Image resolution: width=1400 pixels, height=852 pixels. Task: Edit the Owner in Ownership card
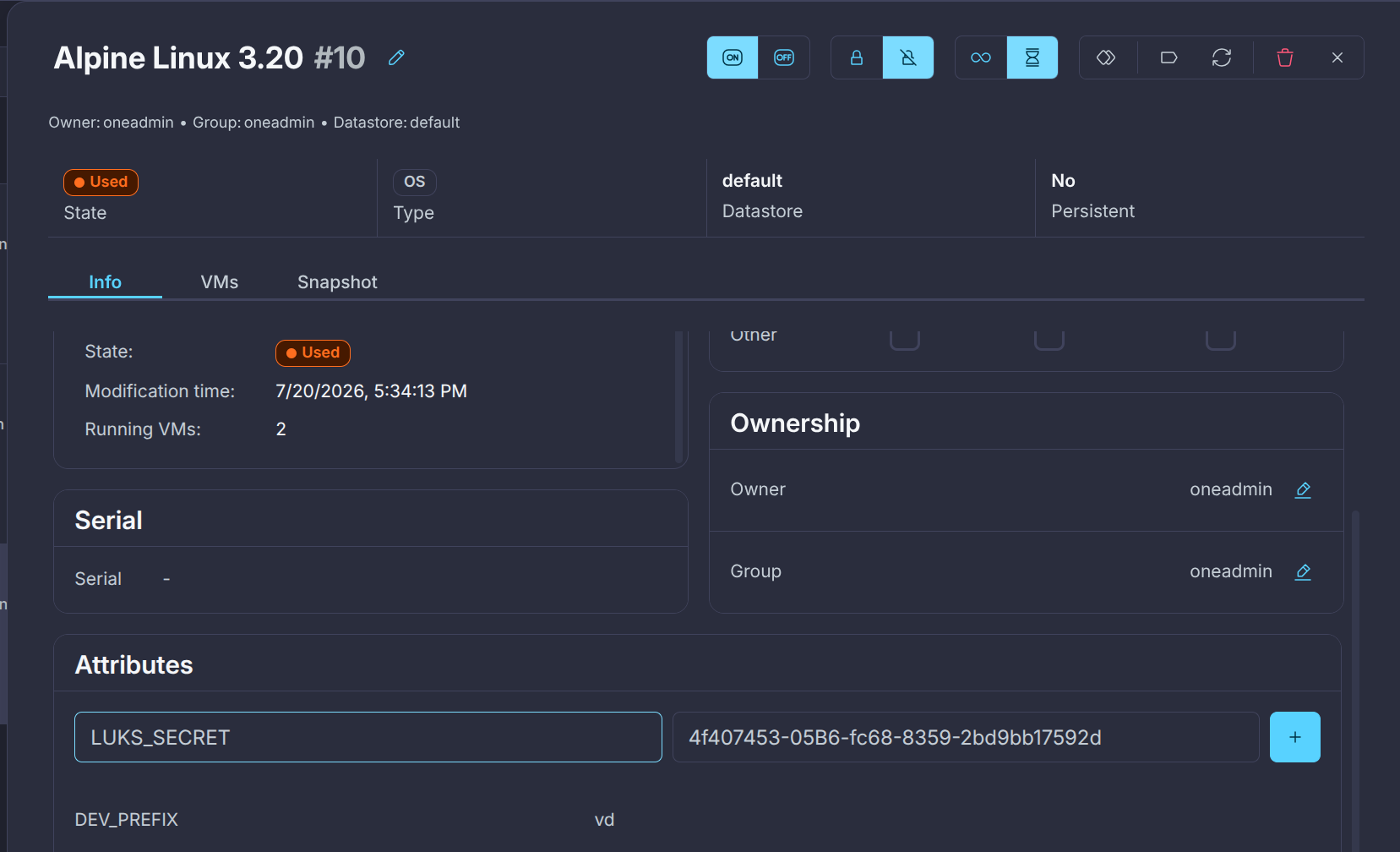[x=1303, y=490]
